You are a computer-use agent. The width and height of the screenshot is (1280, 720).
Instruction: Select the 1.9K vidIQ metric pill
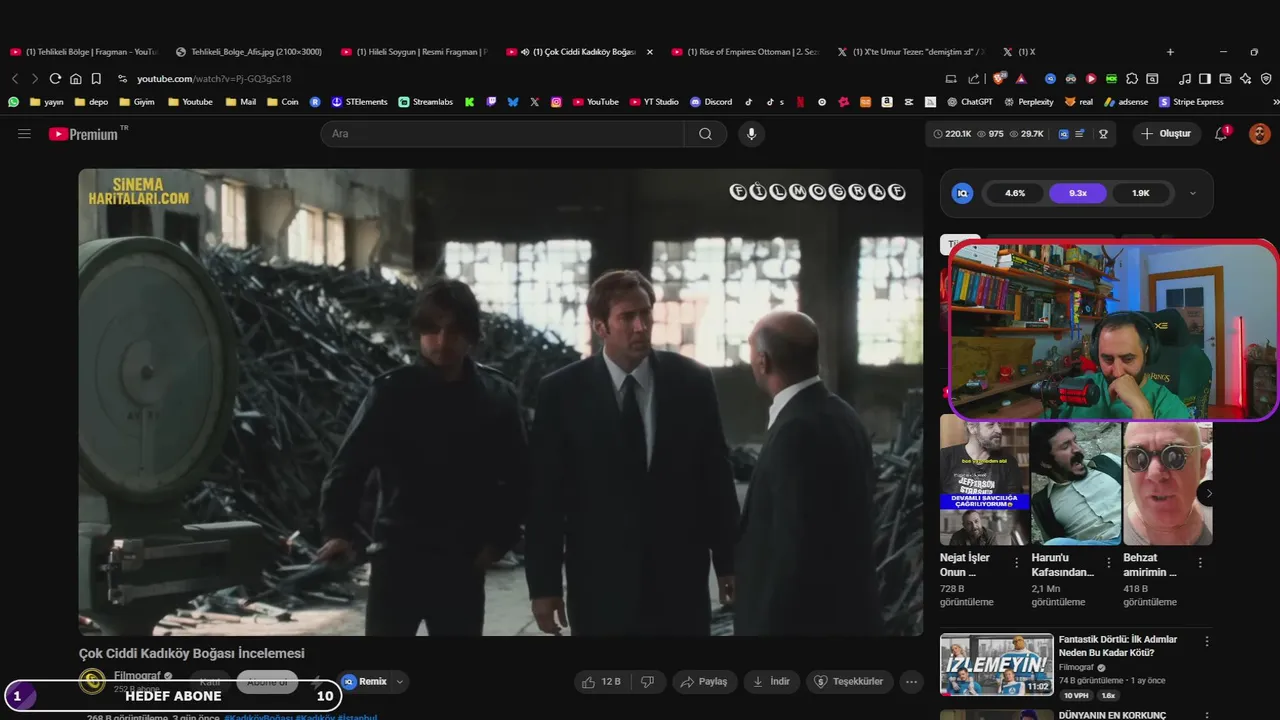pos(1140,193)
